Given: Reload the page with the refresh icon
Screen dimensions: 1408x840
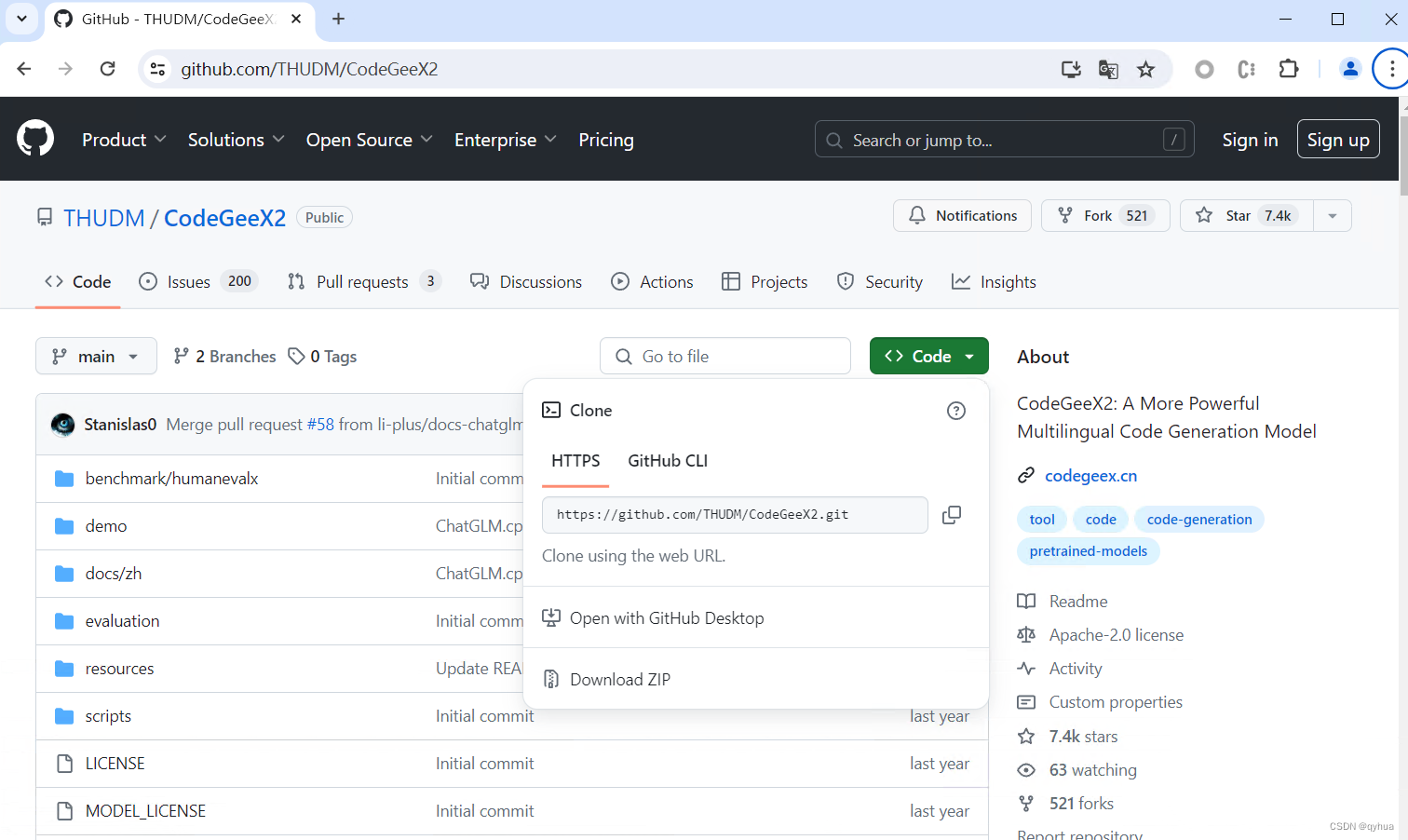Looking at the screenshot, I should (108, 69).
